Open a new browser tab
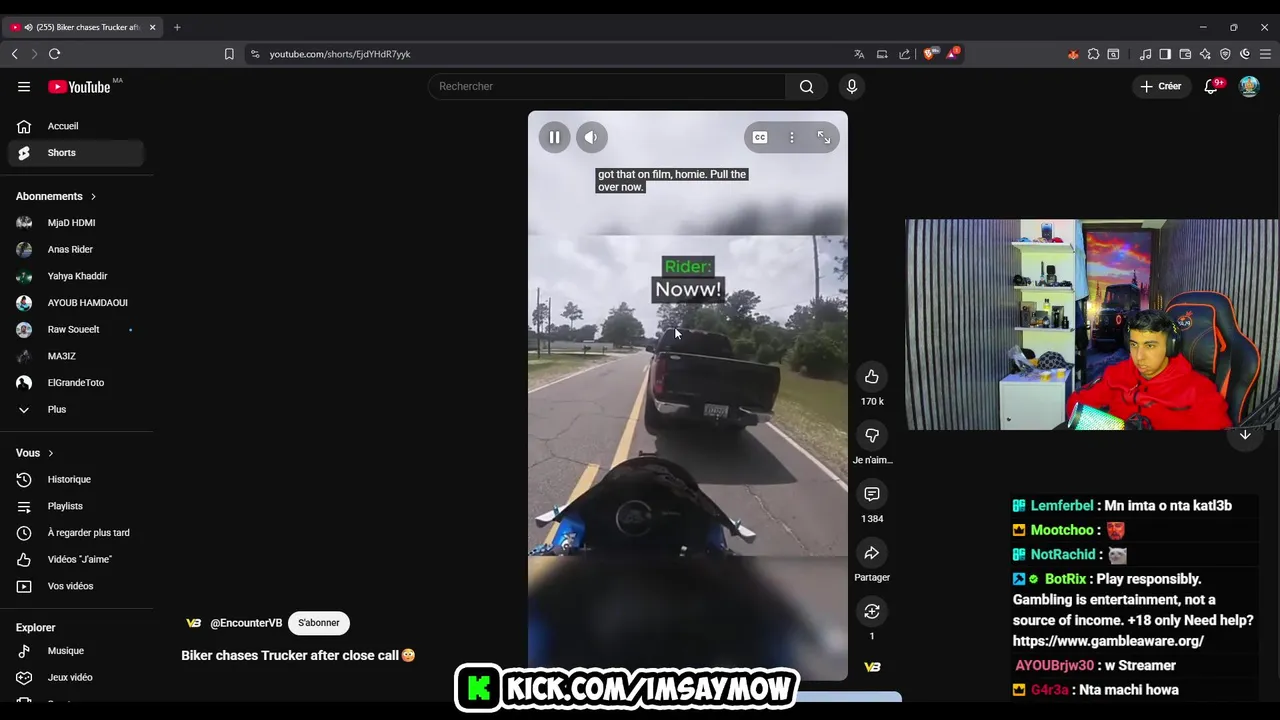Image resolution: width=1280 pixels, height=720 pixels. click(x=177, y=27)
